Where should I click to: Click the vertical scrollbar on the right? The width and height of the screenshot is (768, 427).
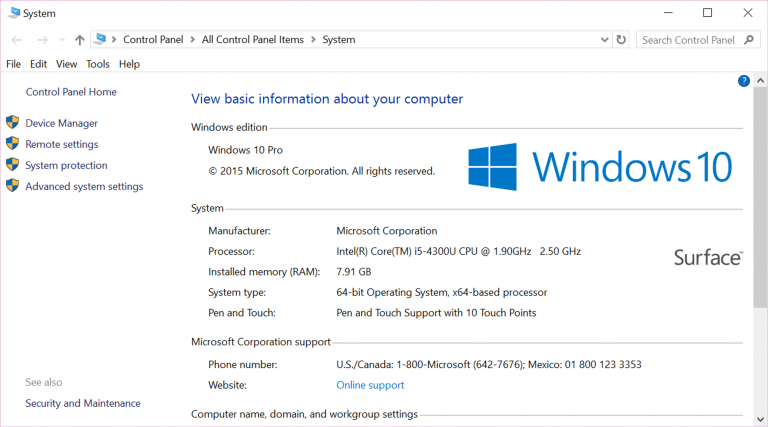click(760, 200)
